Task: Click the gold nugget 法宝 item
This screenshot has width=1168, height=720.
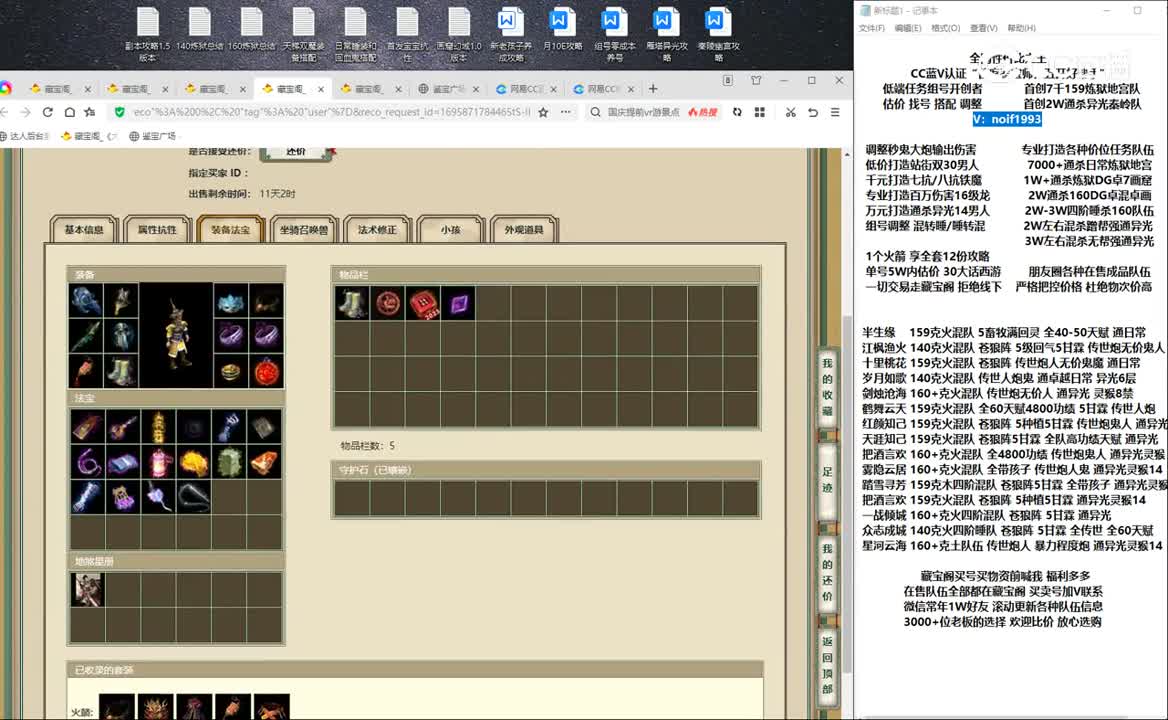Action: (x=194, y=462)
